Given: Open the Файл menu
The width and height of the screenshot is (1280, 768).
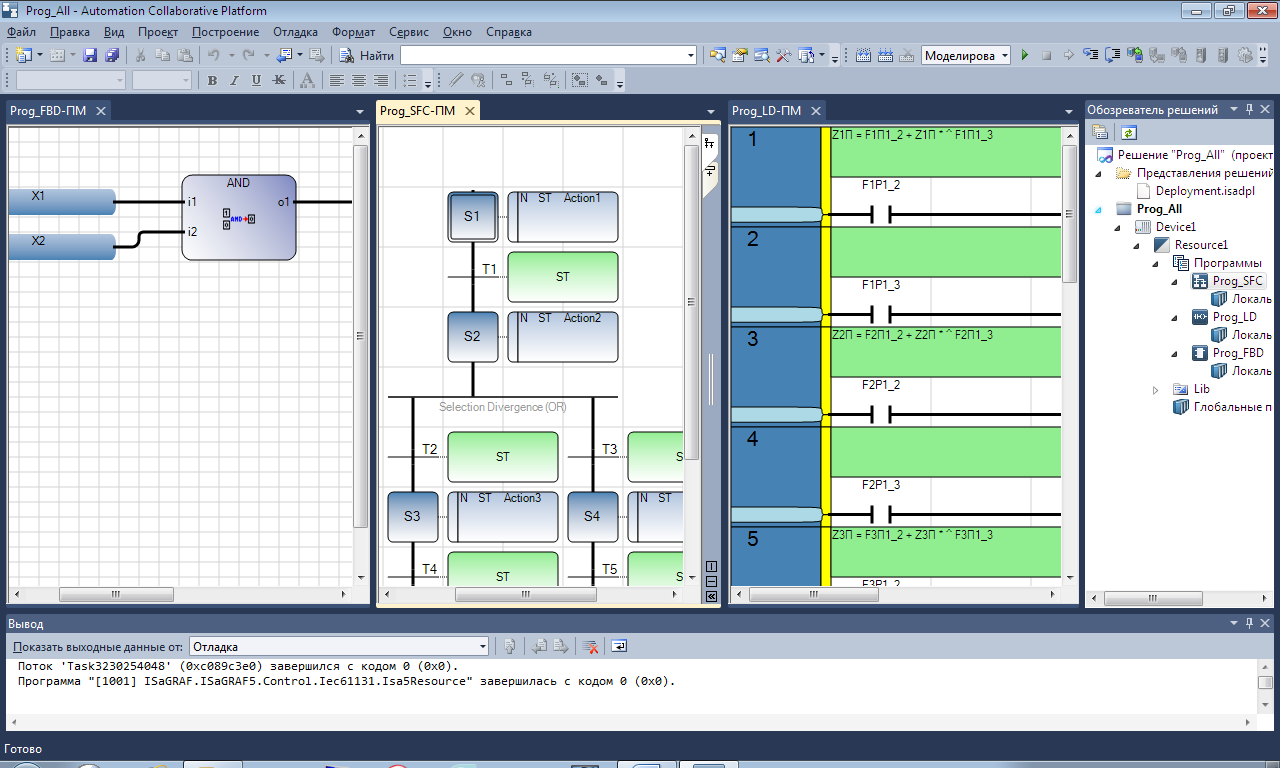Looking at the screenshot, I should point(21,32).
